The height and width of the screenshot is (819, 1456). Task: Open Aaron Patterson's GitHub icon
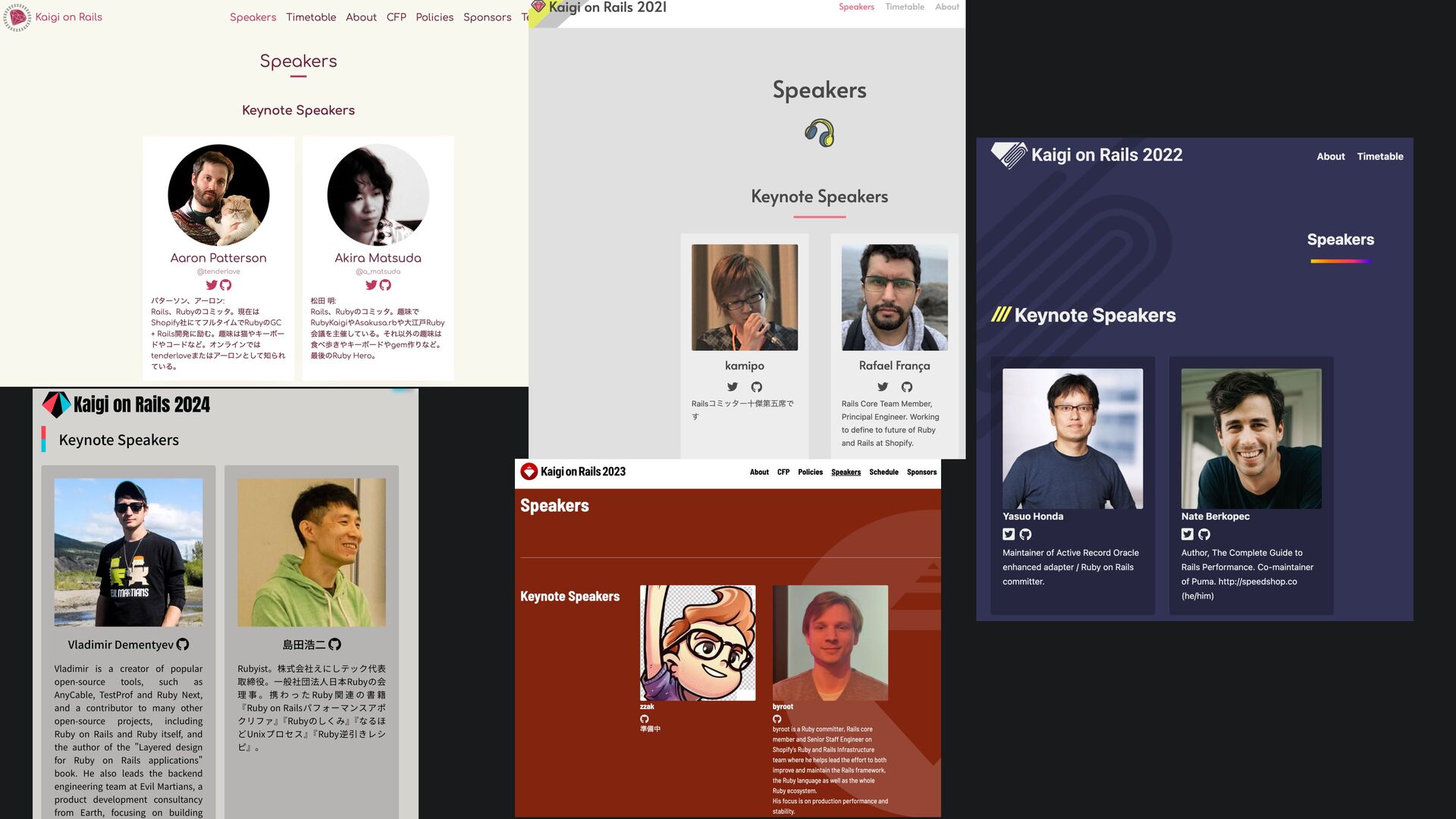[x=225, y=285]
